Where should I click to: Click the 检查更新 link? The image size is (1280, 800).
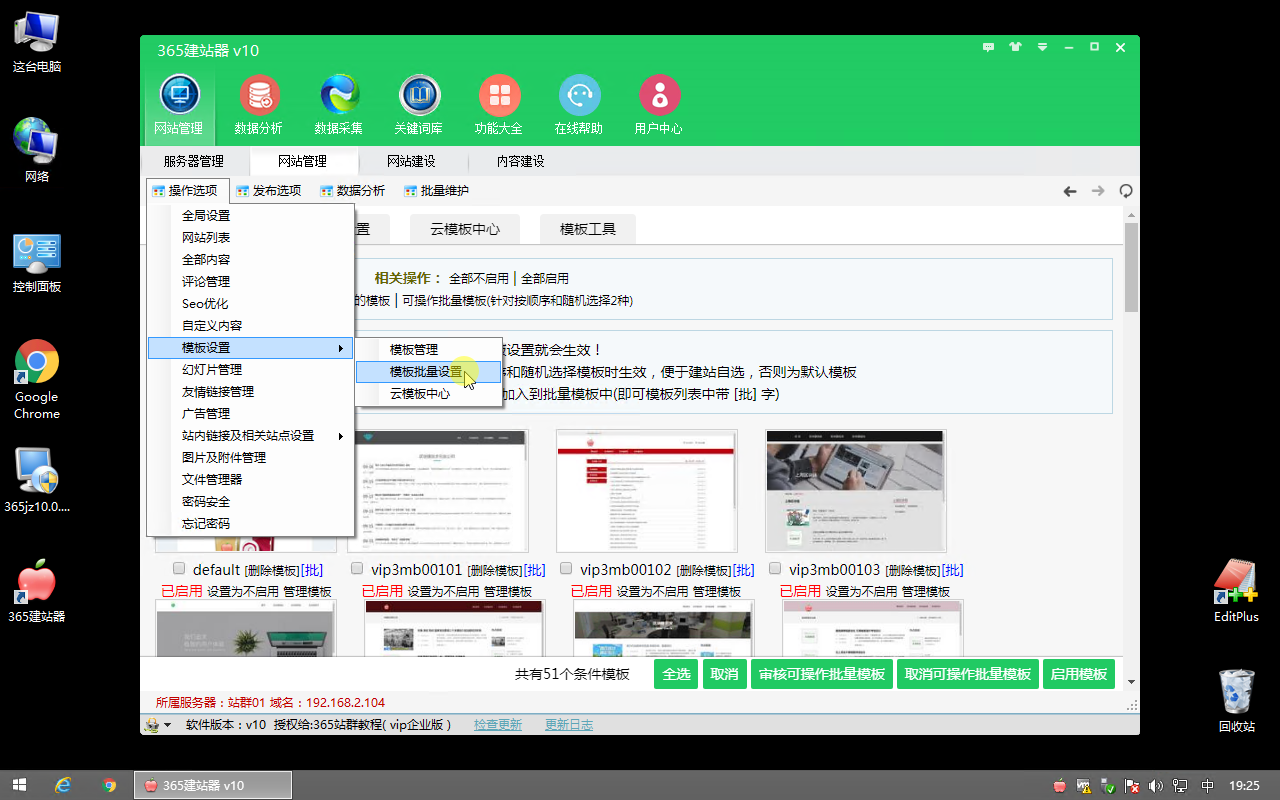(x=498, y=725)
